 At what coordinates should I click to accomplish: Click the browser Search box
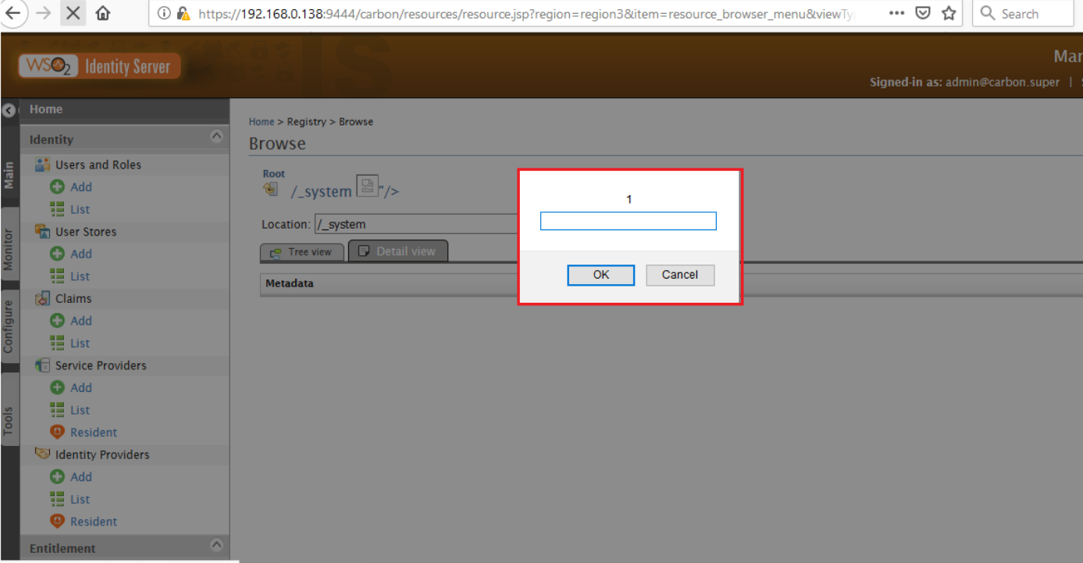click(x=1025, y=13)
